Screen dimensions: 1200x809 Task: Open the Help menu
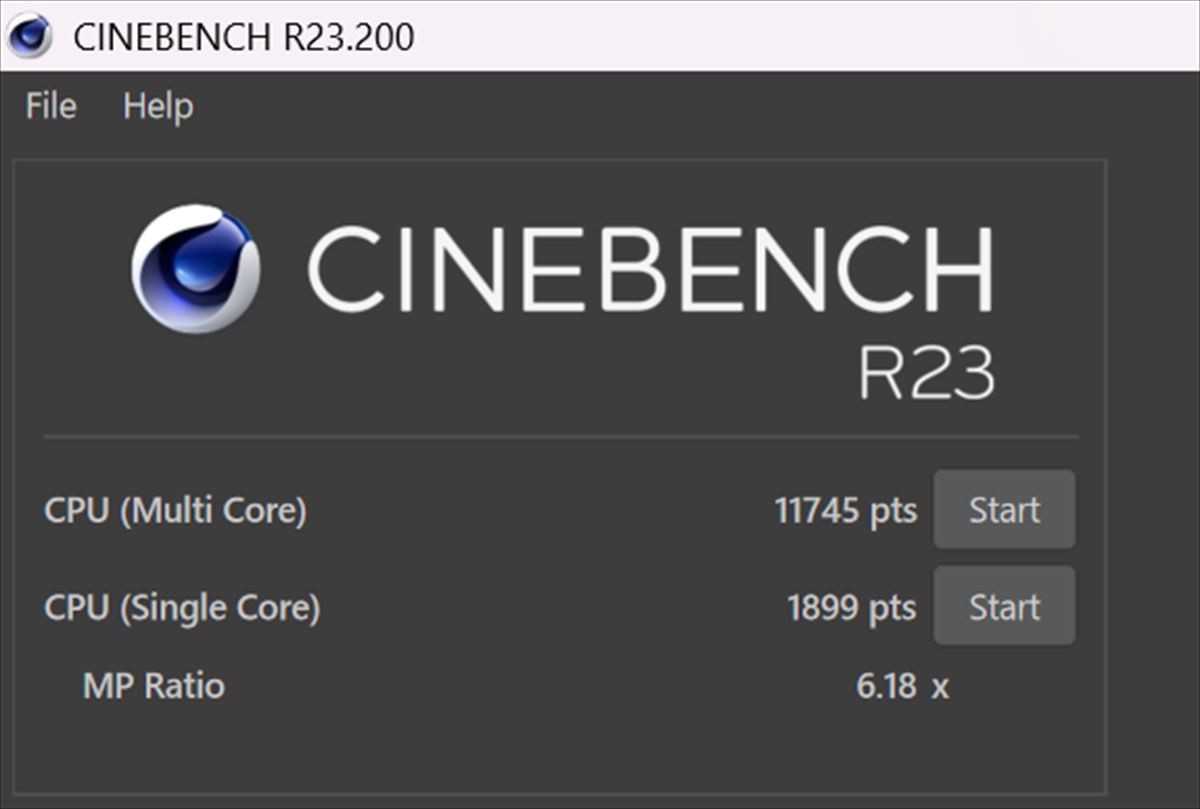(x=158, y=106)
